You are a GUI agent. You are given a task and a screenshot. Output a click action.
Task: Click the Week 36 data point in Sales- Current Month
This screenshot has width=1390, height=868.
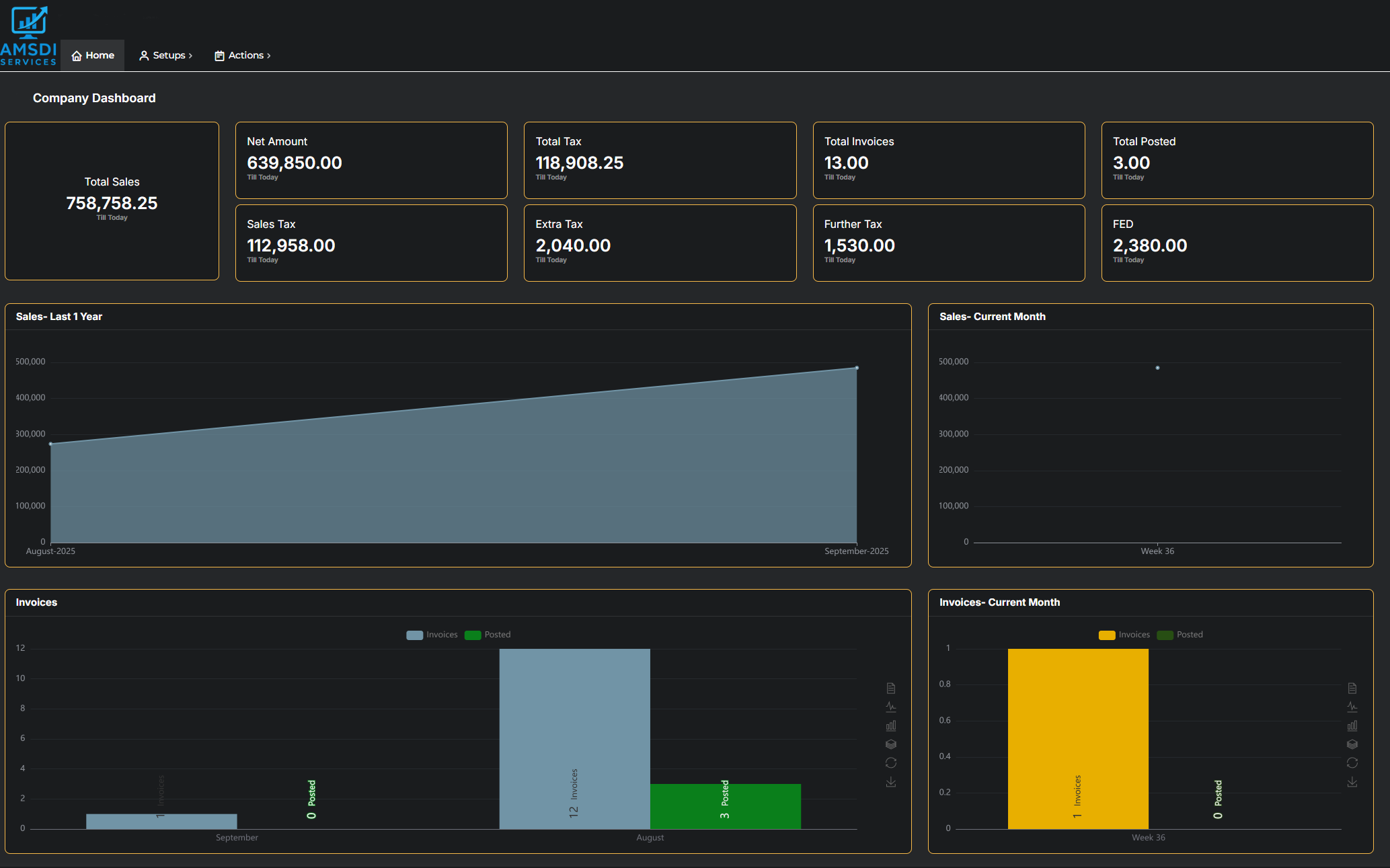tap(1157, 368)
